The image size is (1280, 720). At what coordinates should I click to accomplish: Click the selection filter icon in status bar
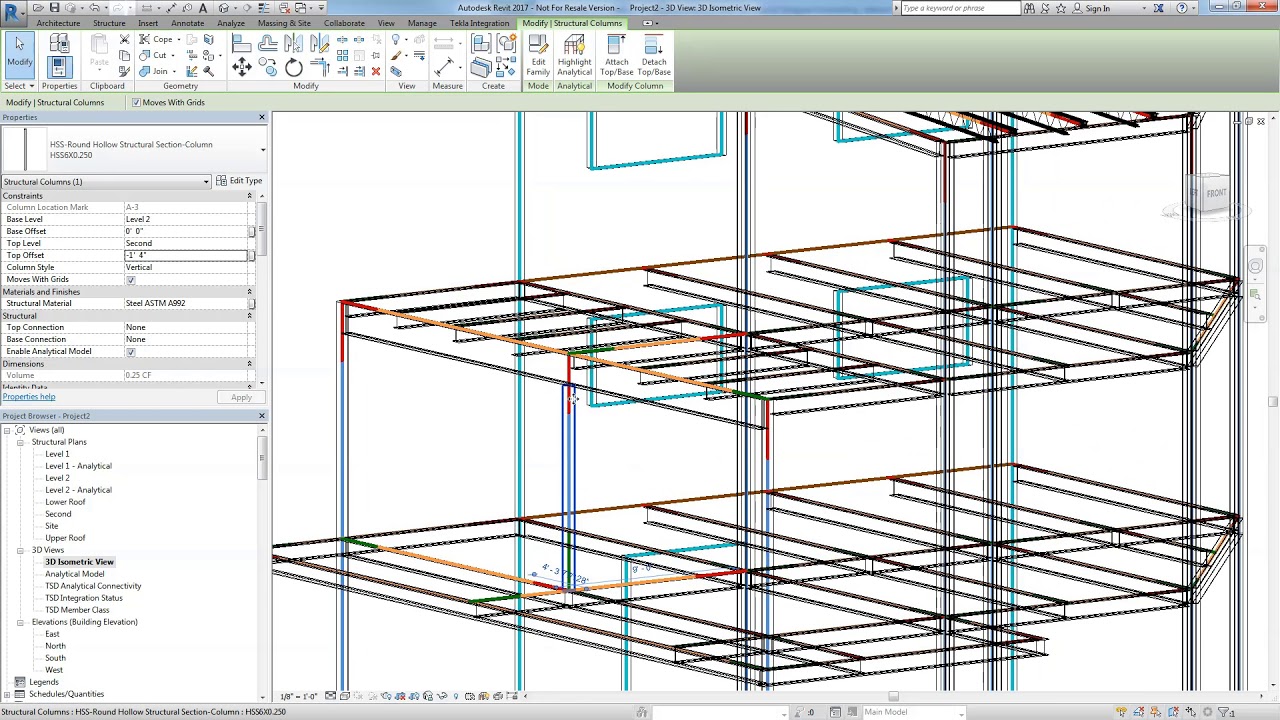click(x=1225, y=712)
